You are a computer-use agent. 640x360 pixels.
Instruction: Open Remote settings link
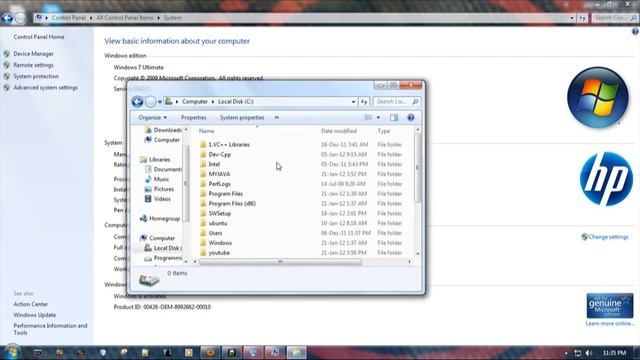point(33,65)
